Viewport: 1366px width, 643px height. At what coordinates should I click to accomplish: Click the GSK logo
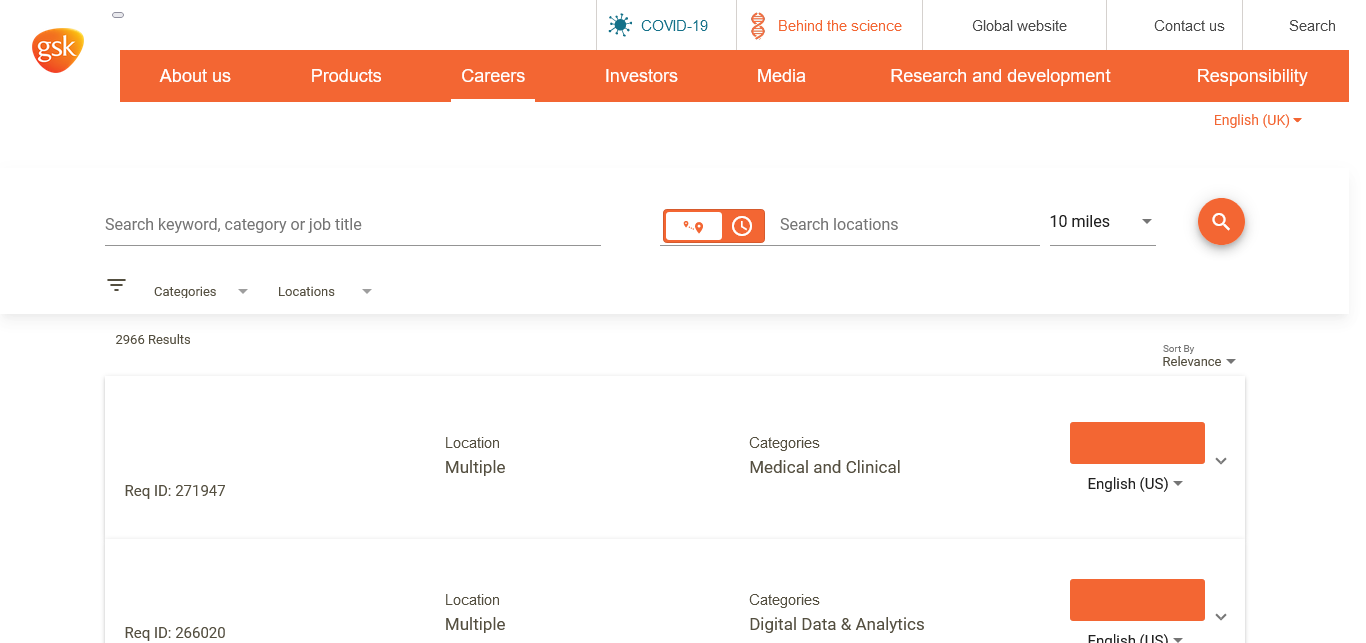click(57, 50)
